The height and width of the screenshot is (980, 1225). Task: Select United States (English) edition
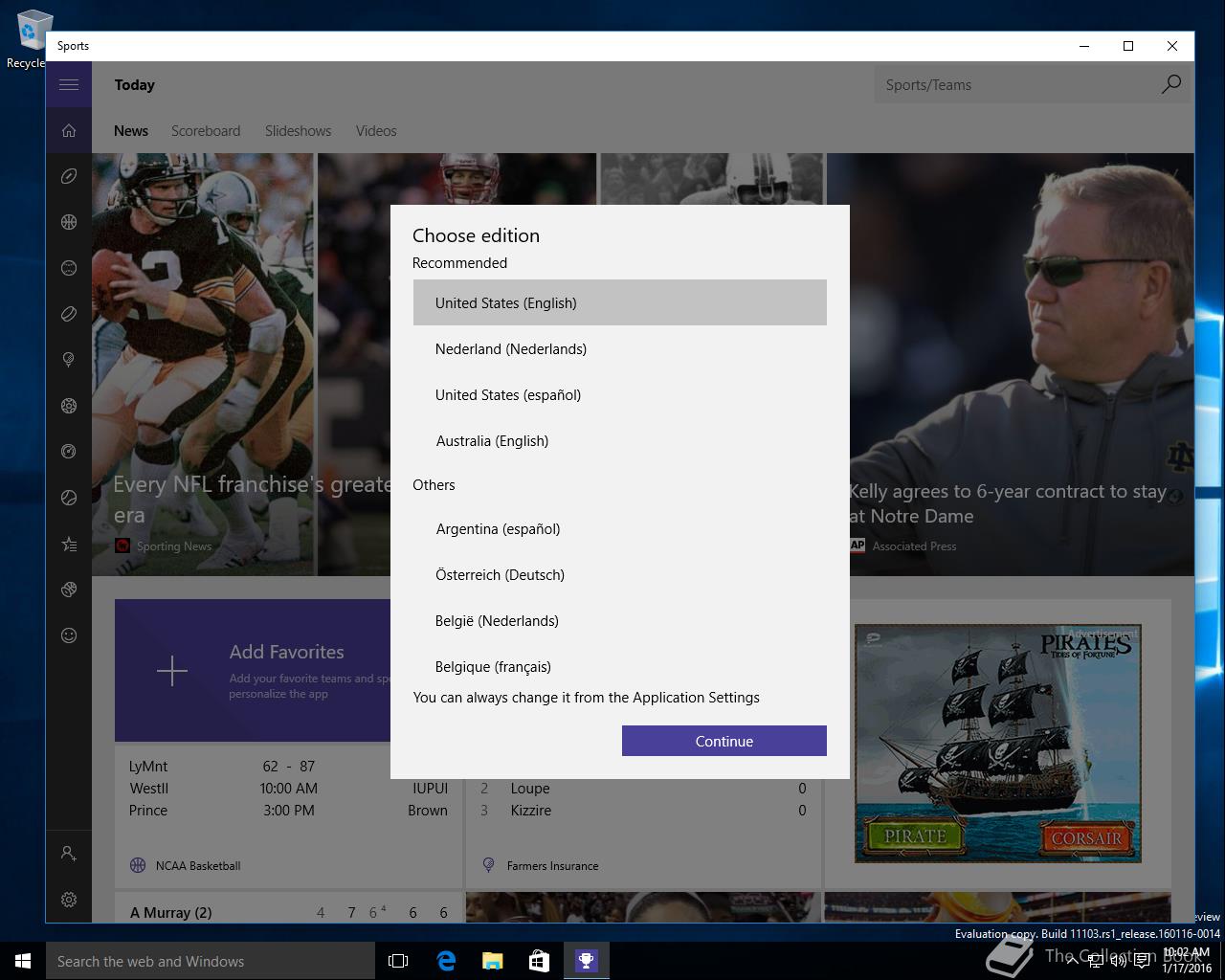[619, 303]
